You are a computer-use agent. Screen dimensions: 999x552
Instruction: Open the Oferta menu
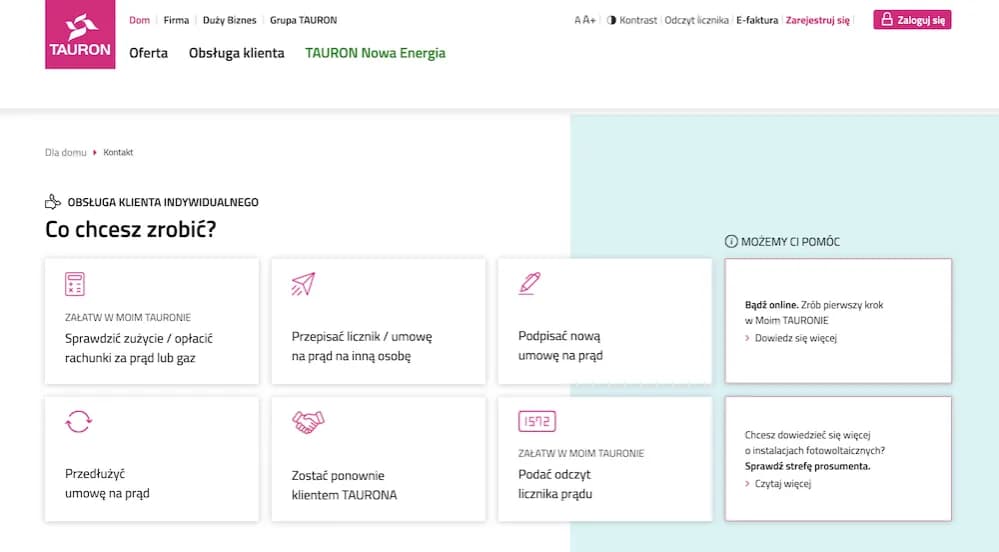[148, 53]
